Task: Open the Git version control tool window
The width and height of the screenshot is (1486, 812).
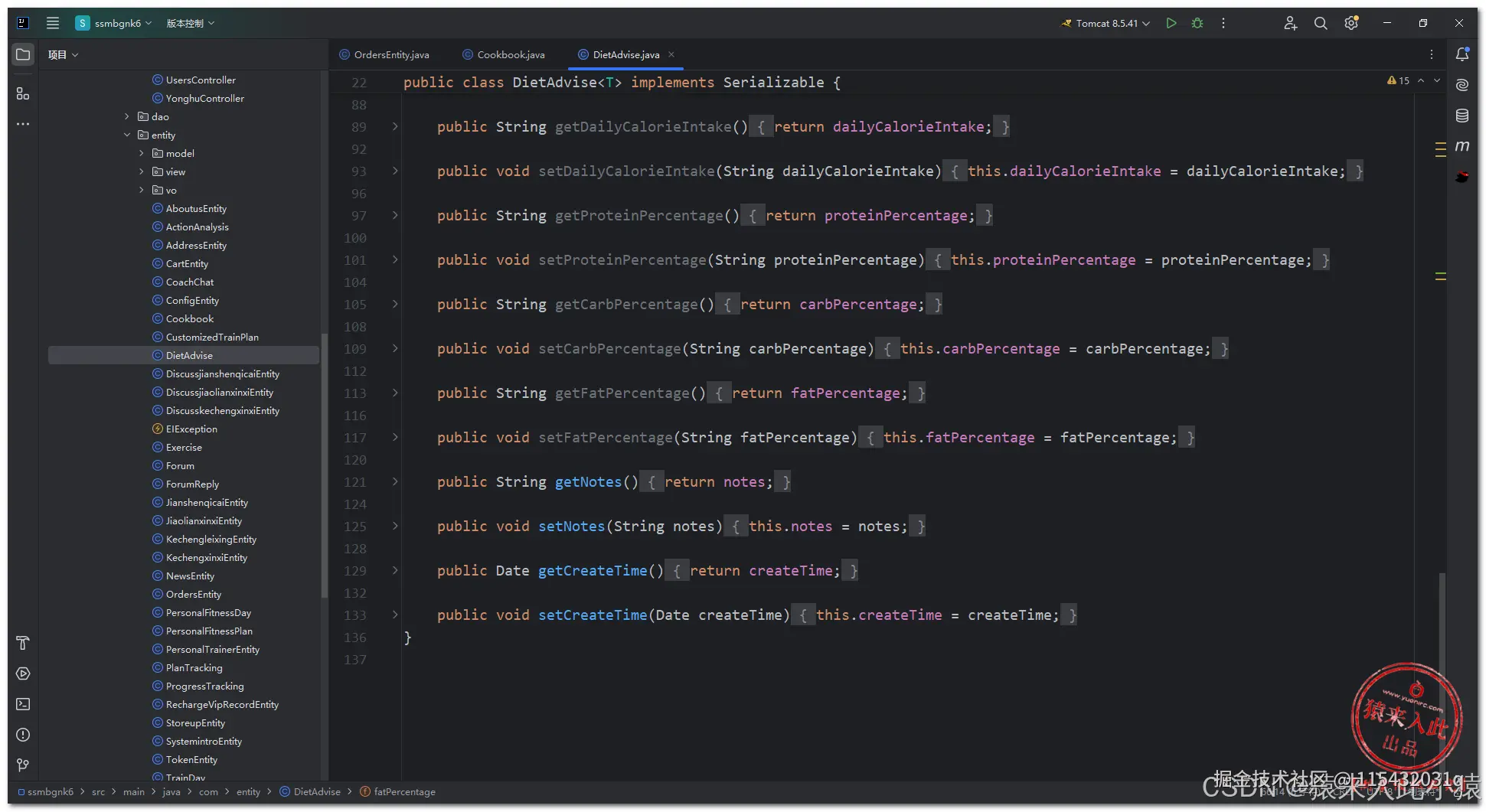Action: [23, 765]
